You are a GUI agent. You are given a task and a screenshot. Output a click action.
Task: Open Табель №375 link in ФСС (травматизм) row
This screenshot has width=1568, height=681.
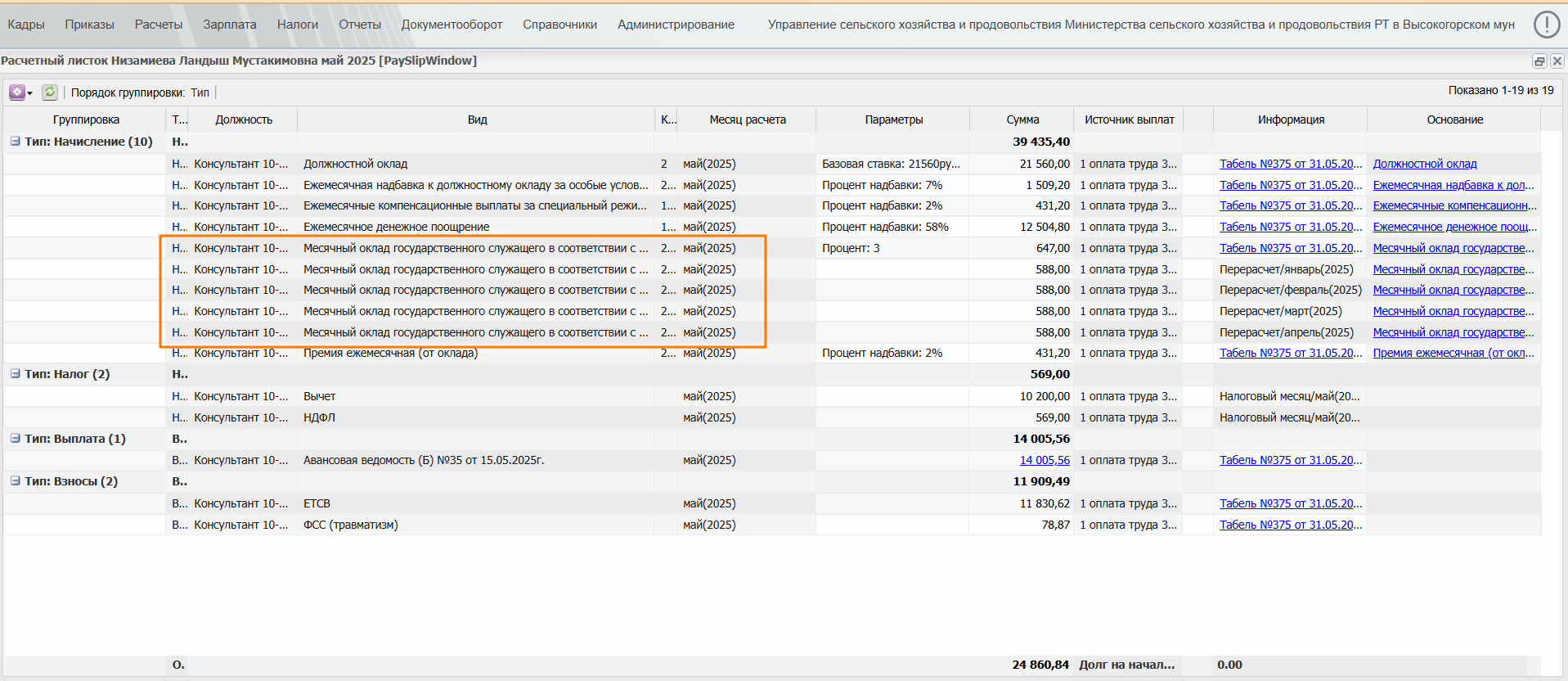tap(1291, 525)
